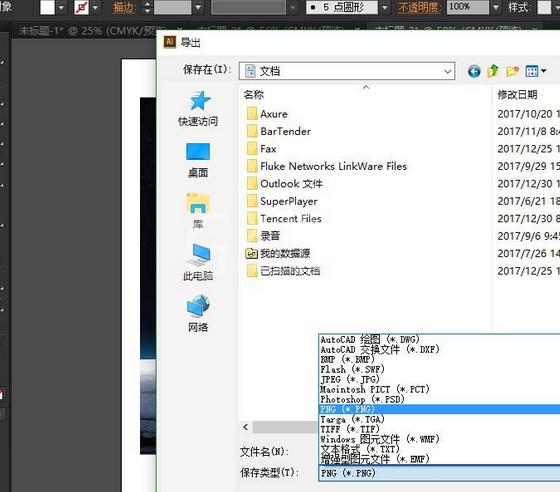Choose JPEG (*.JPG) format
The height and width of the screenshot is (492, 560).
439,379
